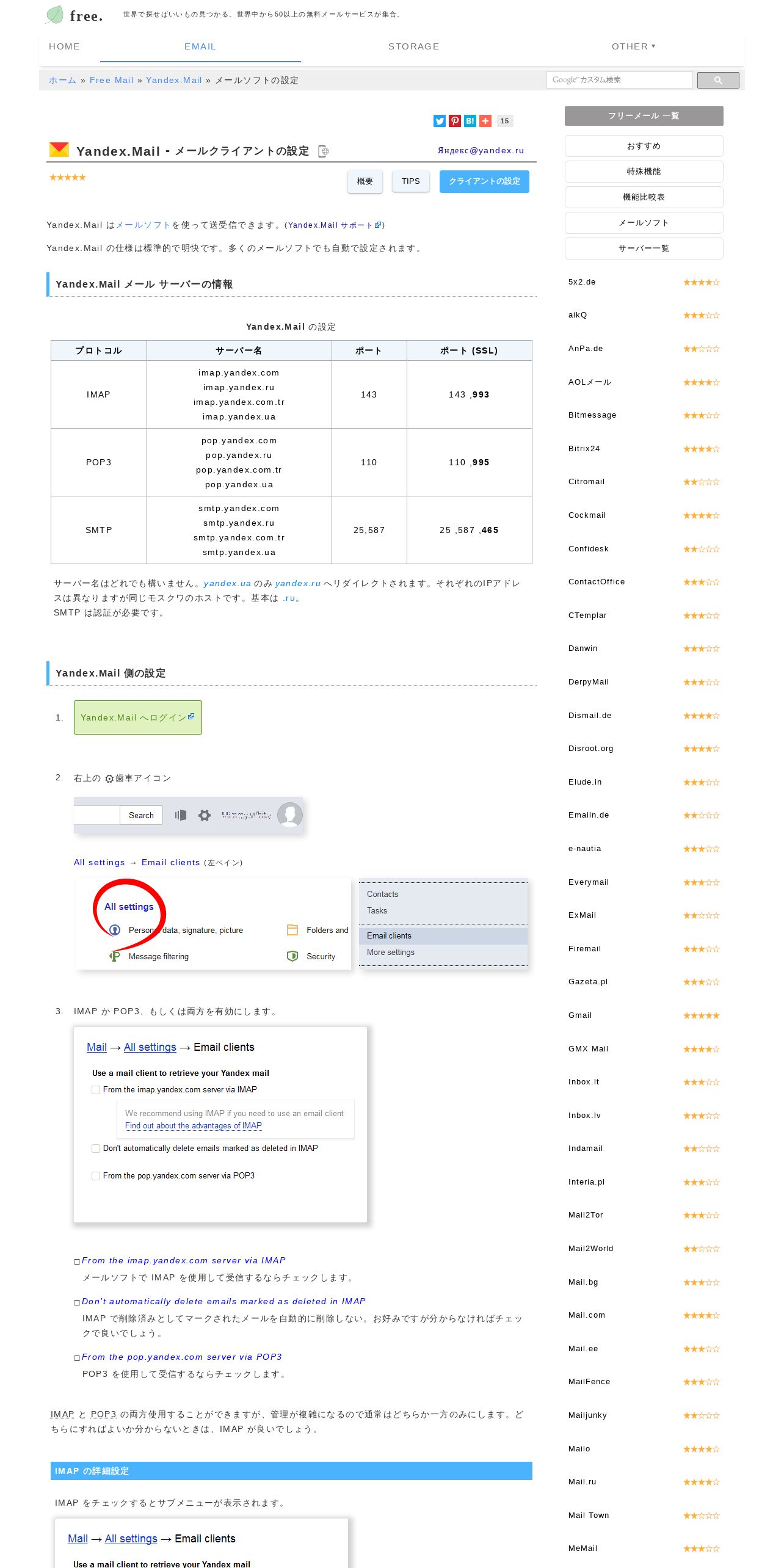Click the Email clients menu screenshot

point(443,923)
